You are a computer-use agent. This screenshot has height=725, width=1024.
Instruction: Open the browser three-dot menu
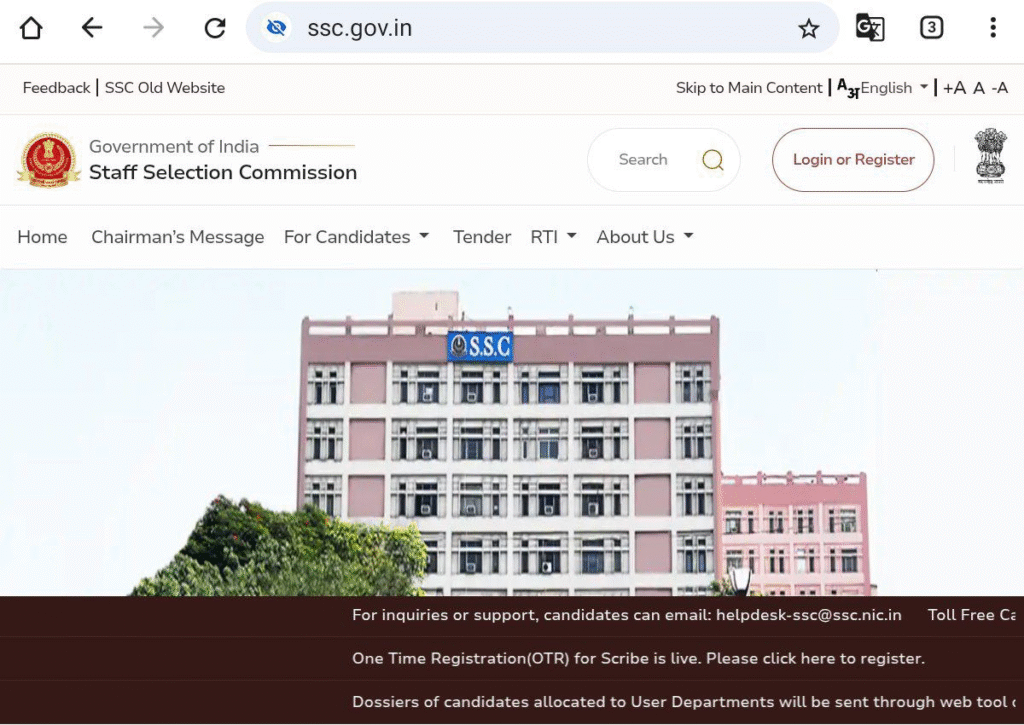click(x=993, y=27)
